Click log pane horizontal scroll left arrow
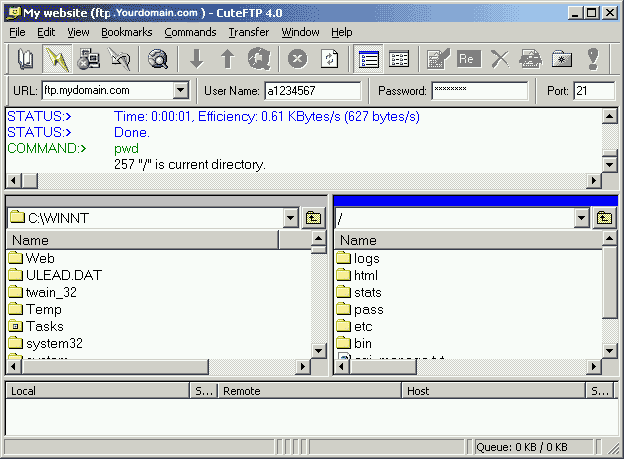The image size is (624, 459). tap(14, 181)
